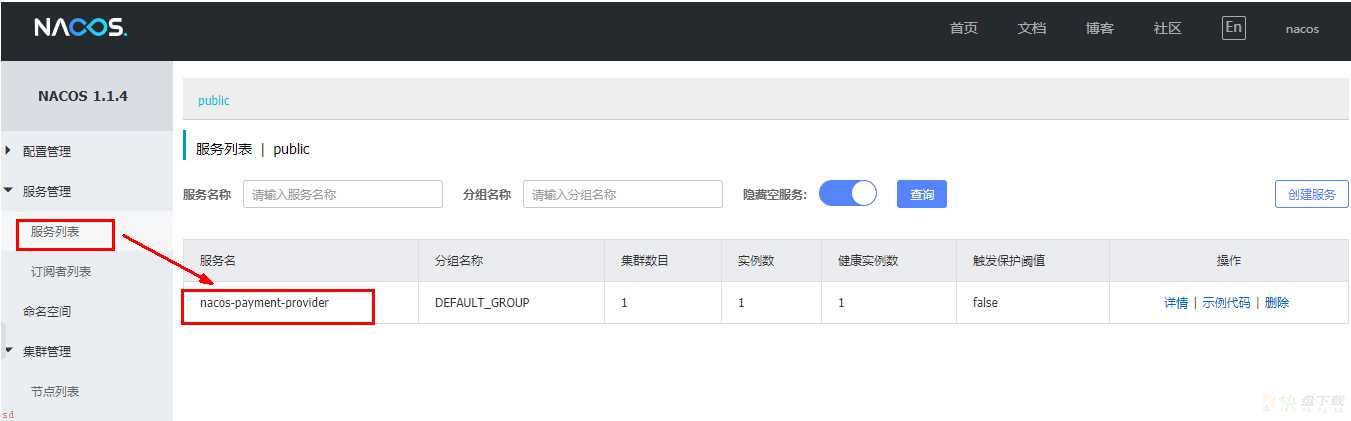This screenshot has height=421, width=1351.
Task: Click the 创建服务 button
Action: pos(1312,194)
